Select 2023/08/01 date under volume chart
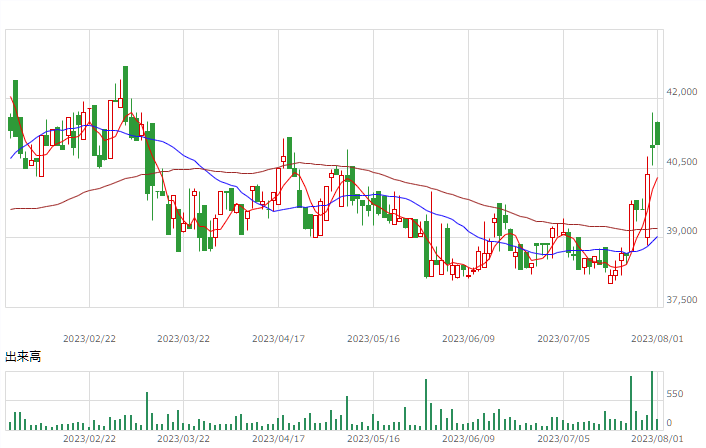This screenshot has height=448, width=706. (x=657, y=439)
